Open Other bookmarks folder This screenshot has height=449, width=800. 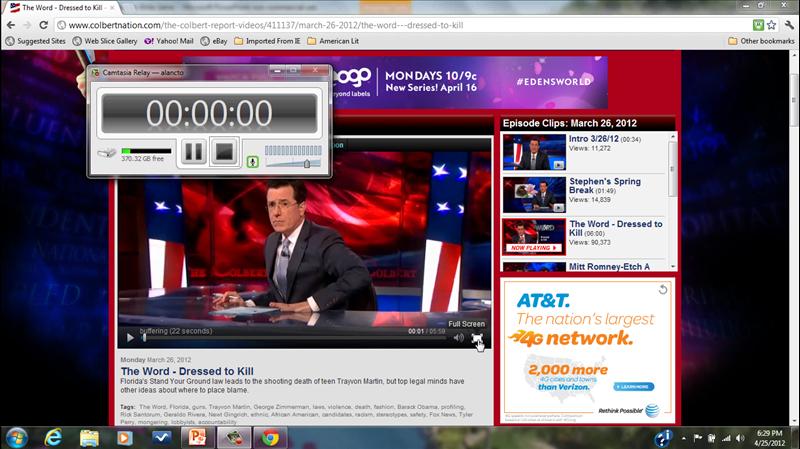[761, 41]
